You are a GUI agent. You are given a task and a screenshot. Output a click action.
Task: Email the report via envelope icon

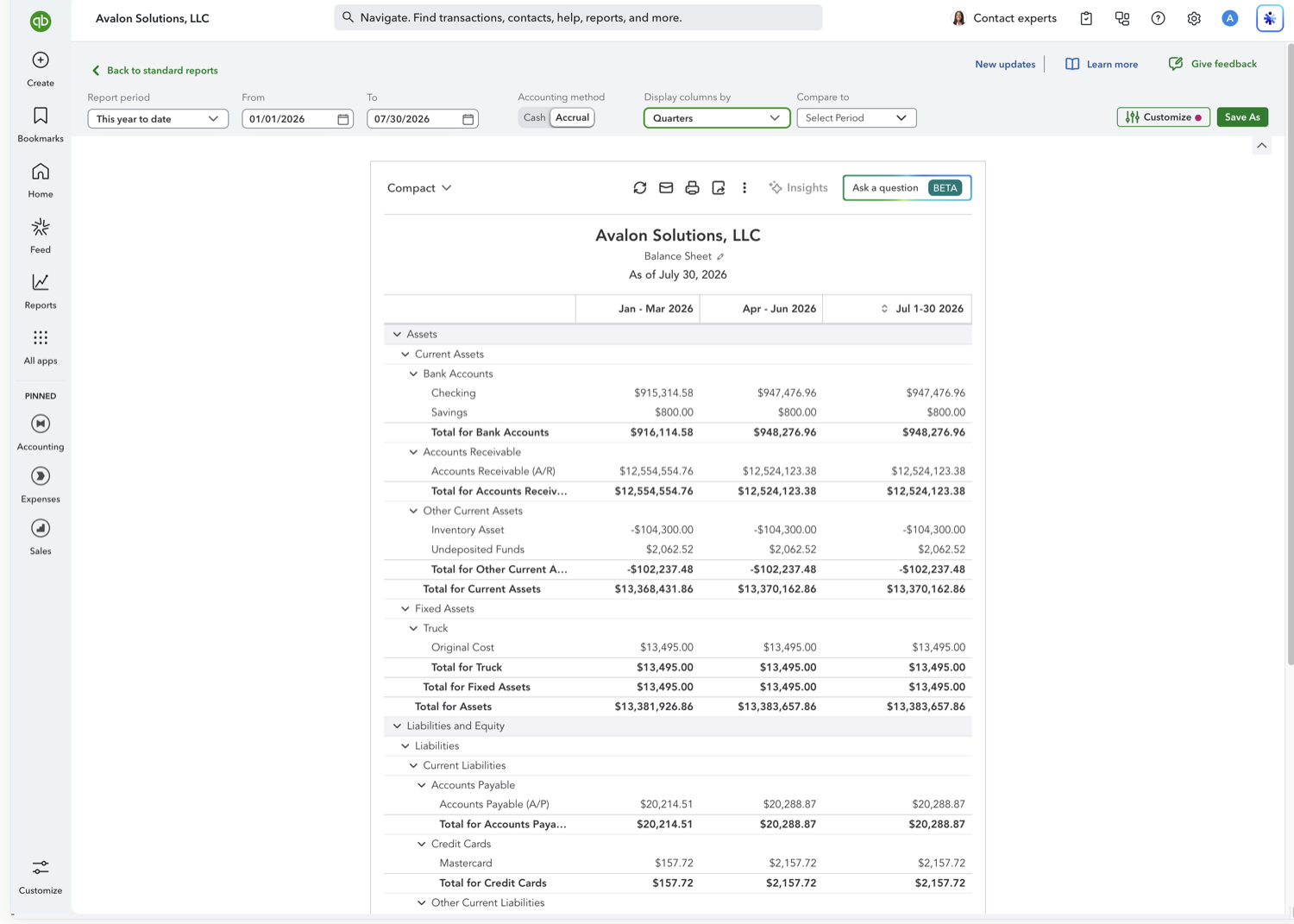666,188
